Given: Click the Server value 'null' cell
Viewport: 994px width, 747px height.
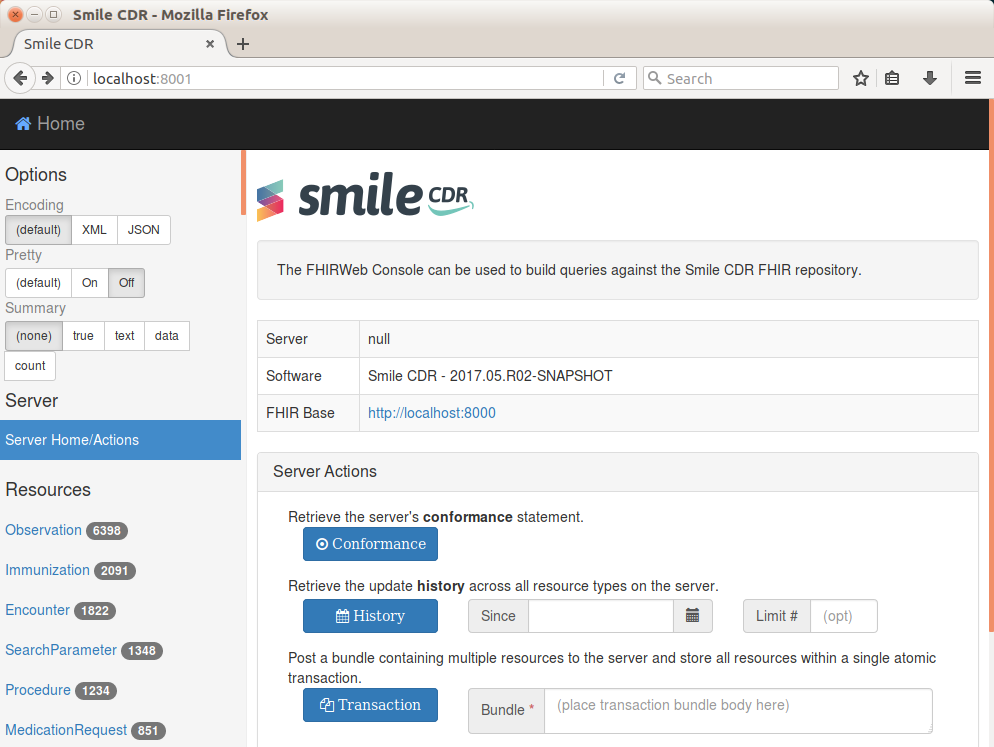Looking at the screenshot, I should (669, 339).
